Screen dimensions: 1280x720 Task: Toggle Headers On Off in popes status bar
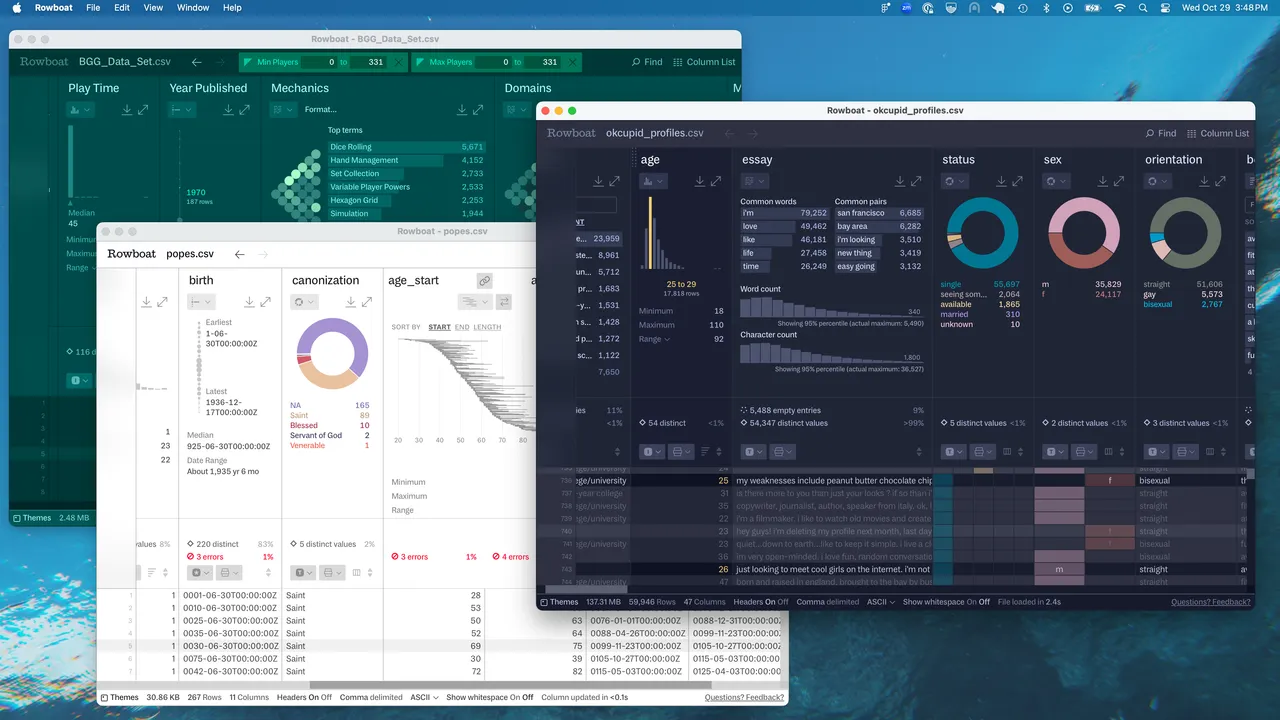point(305,697)
